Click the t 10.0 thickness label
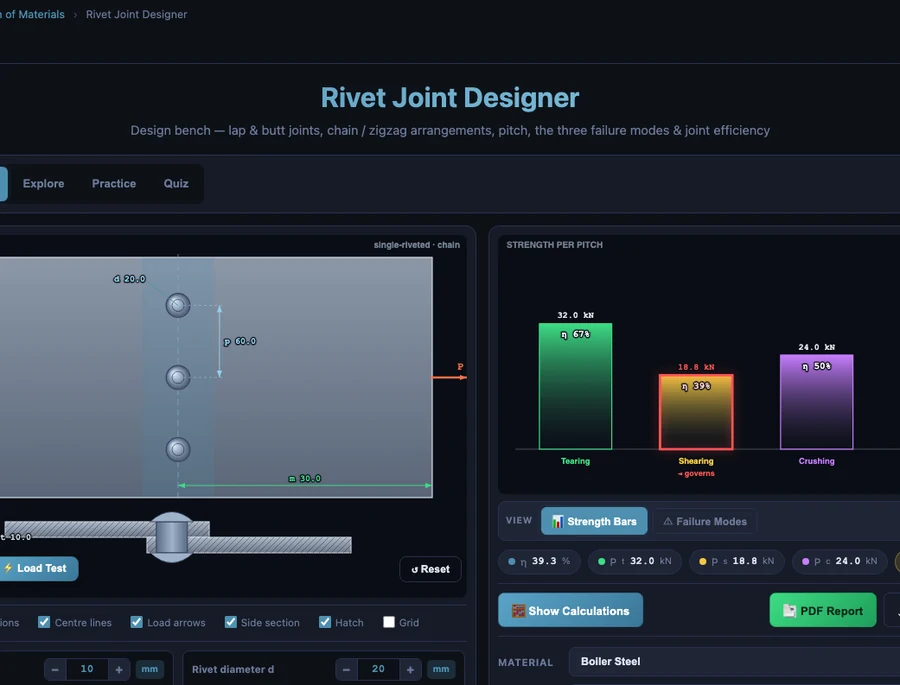This screenshot has height=685, width=900. coord(15,537)
